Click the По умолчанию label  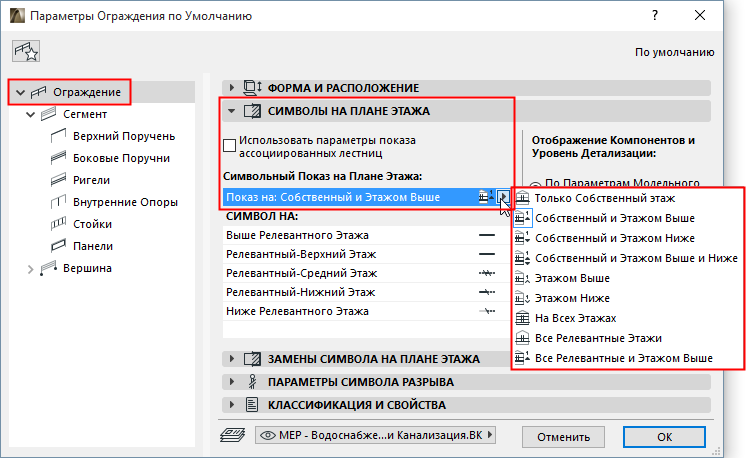point(674,52)
